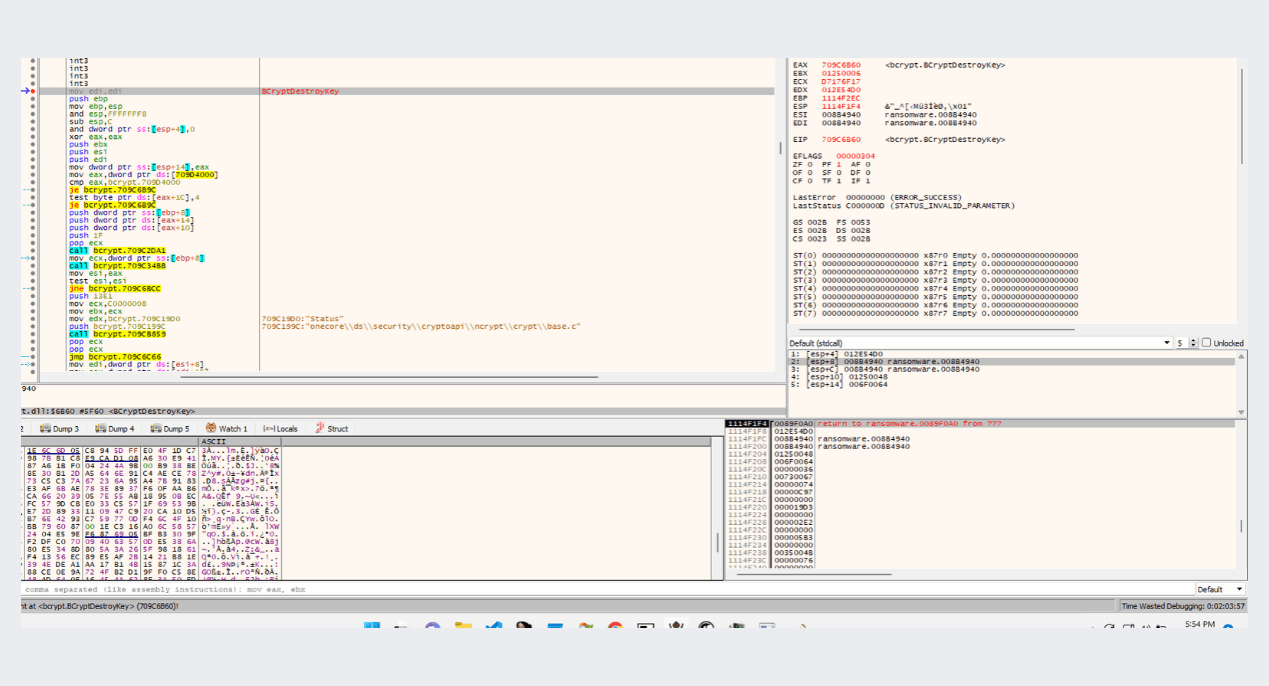The height and width of the screenshot is (686, 1269).
Task: Click the ZF flag in registers
Action: click(x=802, y=164)
